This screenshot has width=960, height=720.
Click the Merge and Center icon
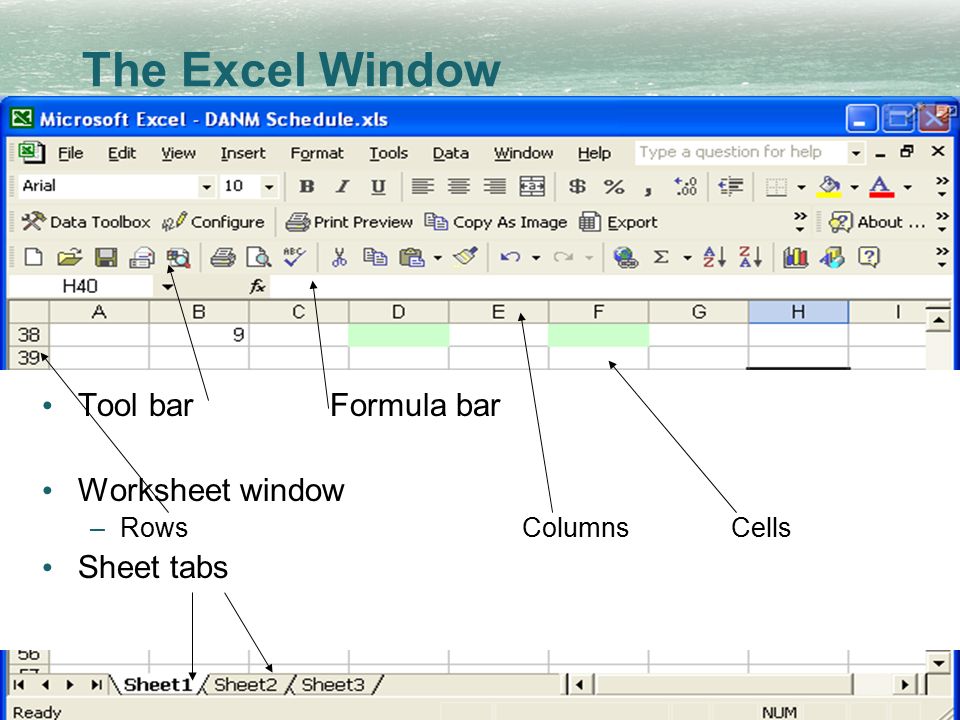532,186
